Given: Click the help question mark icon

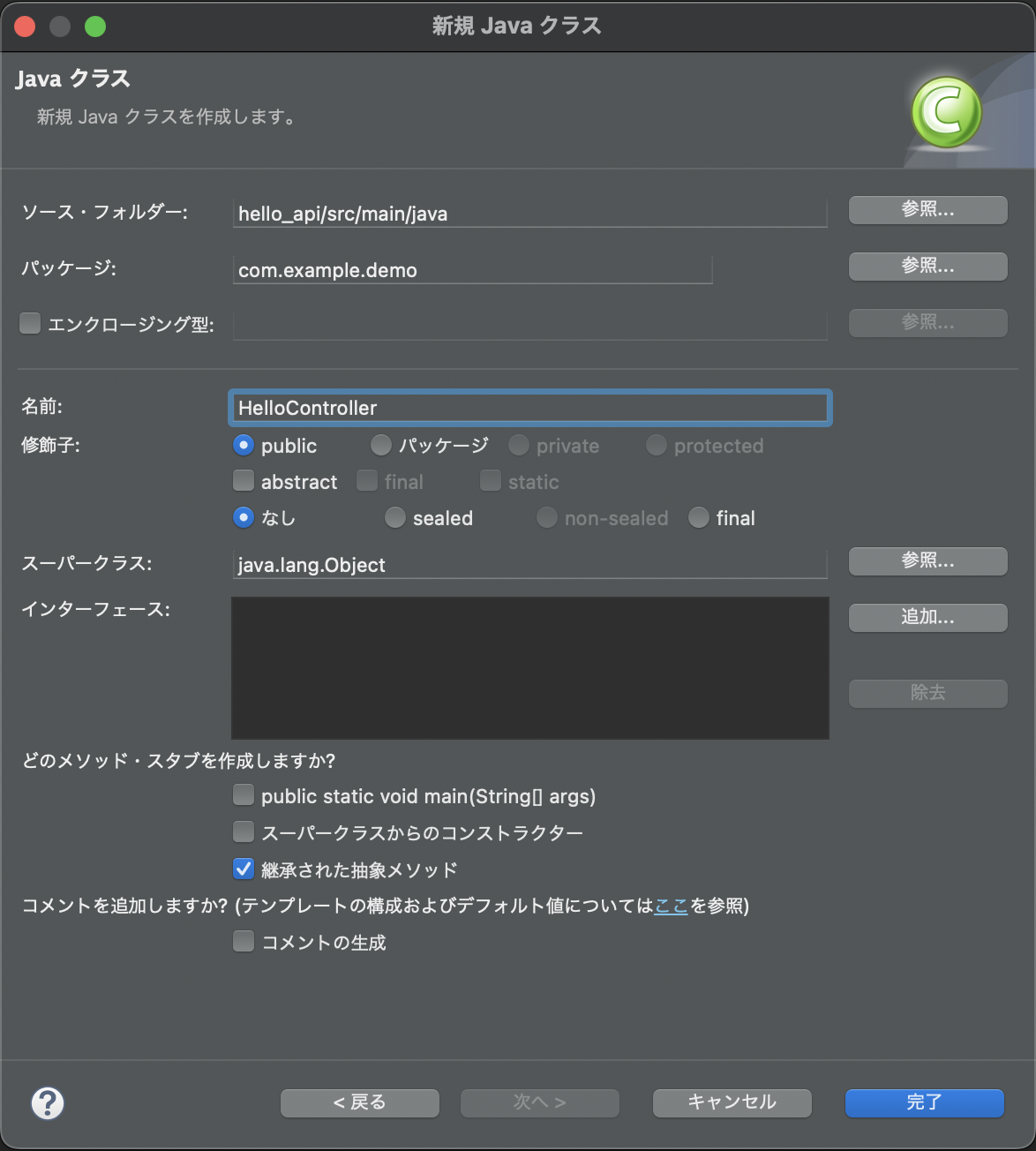Looking at the screenshot, I should click(x=48, y=1103).
